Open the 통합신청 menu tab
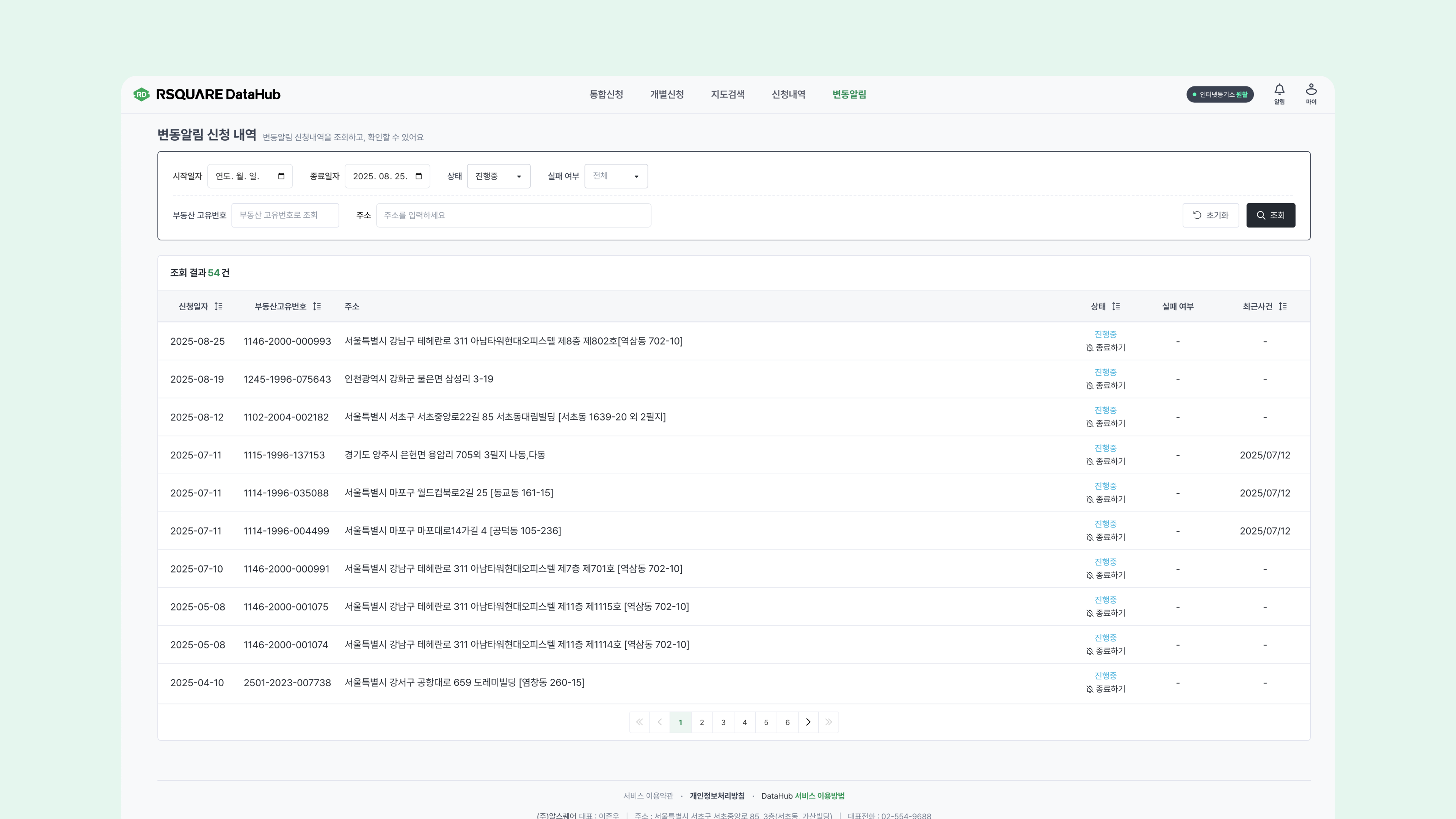The image size is (1456, 819). click(x=606, y=94)
